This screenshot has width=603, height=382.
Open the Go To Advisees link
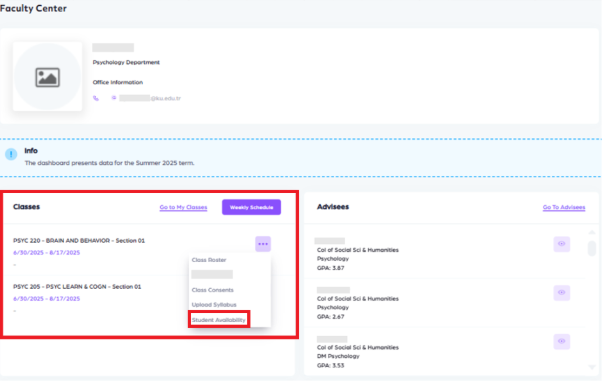point(564,207)
